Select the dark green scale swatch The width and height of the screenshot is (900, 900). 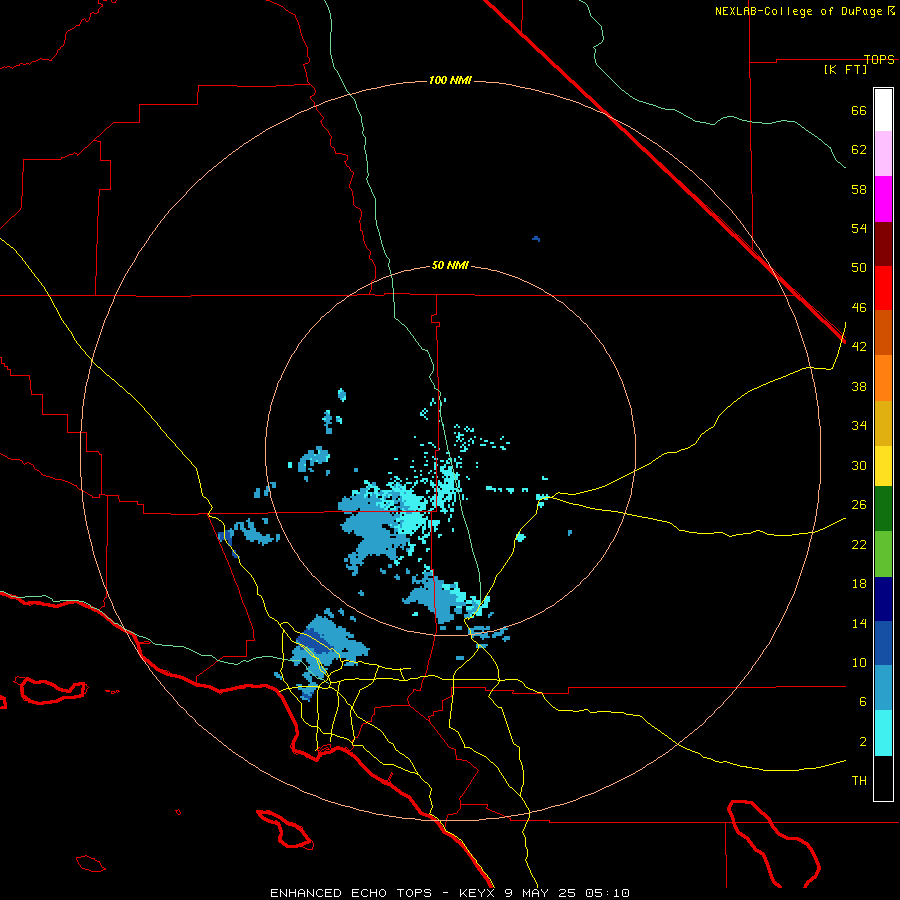tap(883, 509)
